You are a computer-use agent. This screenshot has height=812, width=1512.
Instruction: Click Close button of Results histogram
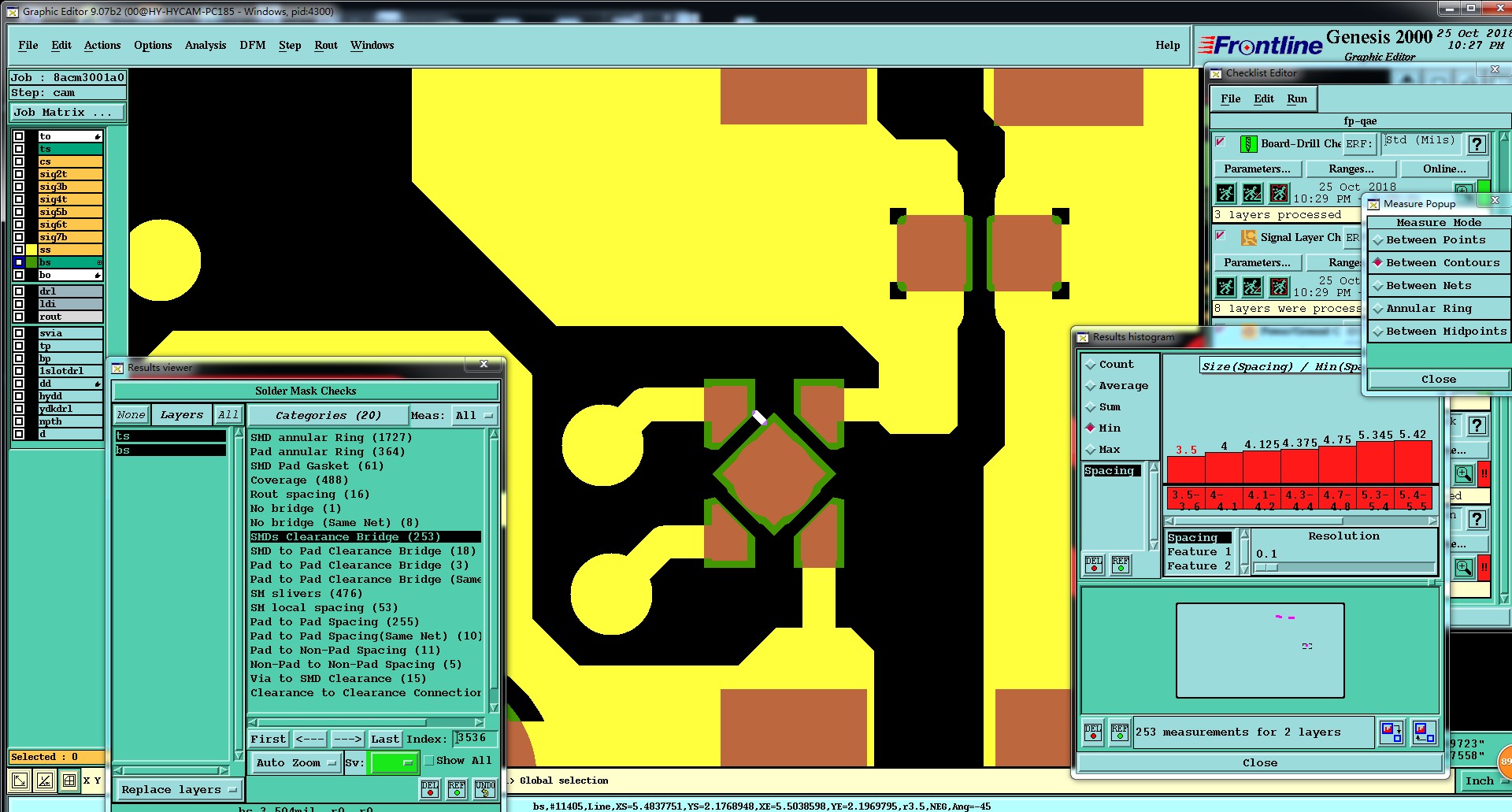click(x=1259, y=763)
